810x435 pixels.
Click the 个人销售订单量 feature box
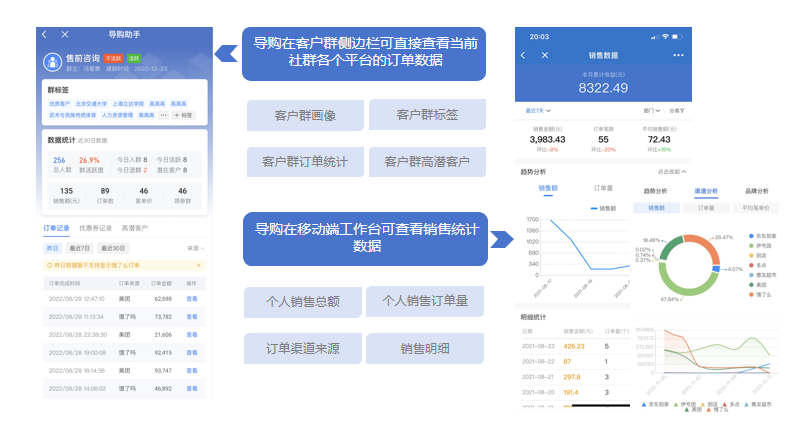tap(425, 301)
